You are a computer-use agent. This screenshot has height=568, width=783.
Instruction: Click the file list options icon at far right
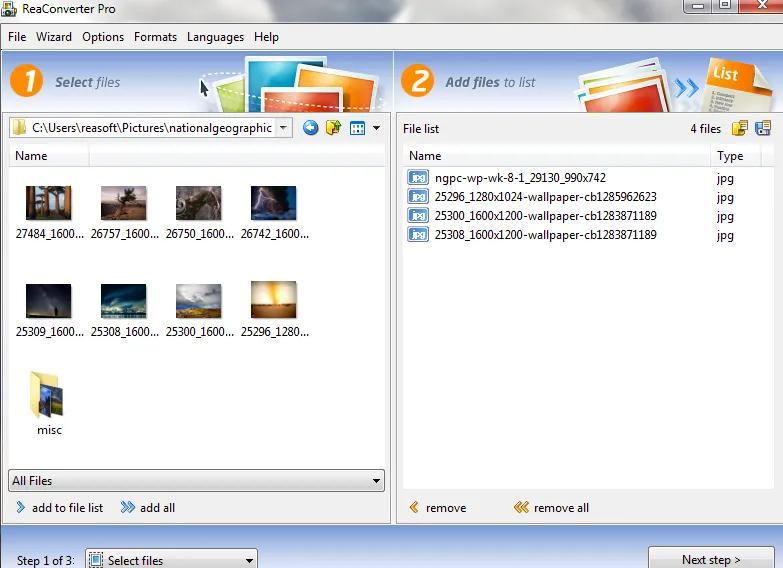tap(763, 128)
